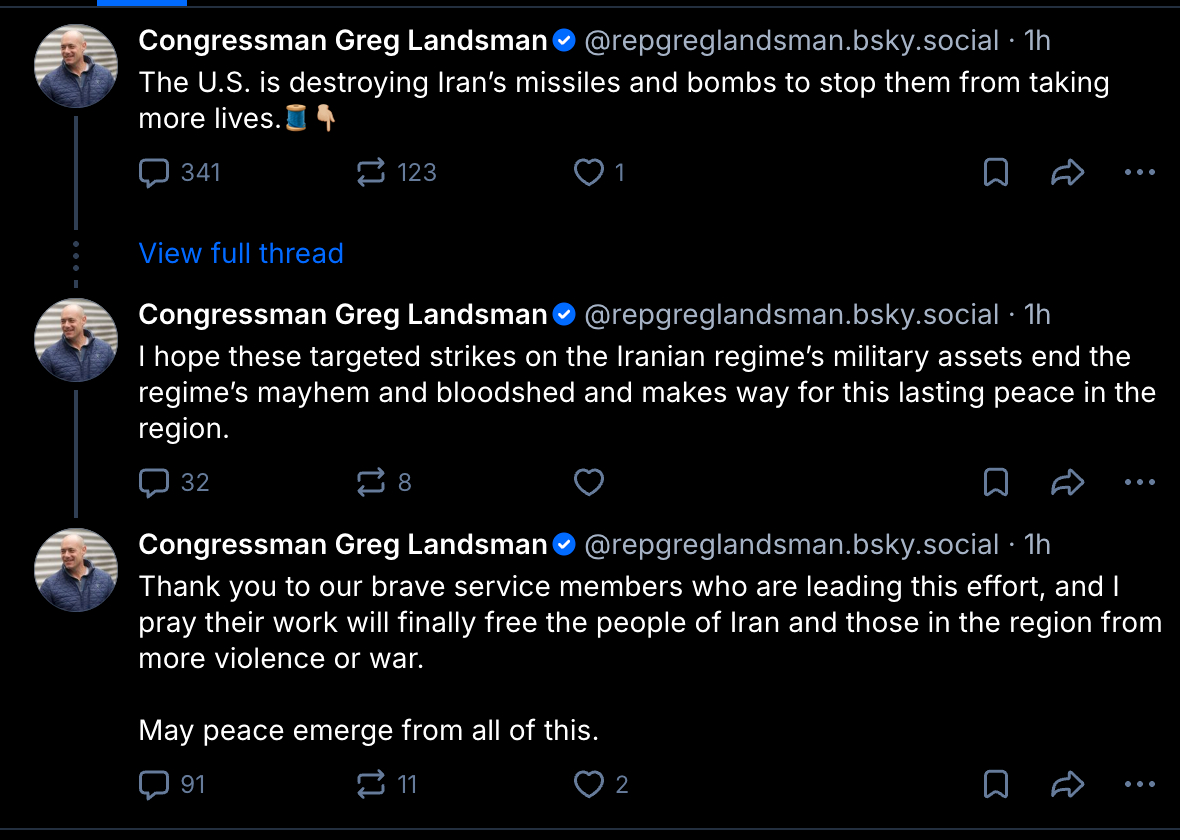The height and width of the screenshot is (840, 1180).
Task: Open the View full thread link
Action: point(241,254)
